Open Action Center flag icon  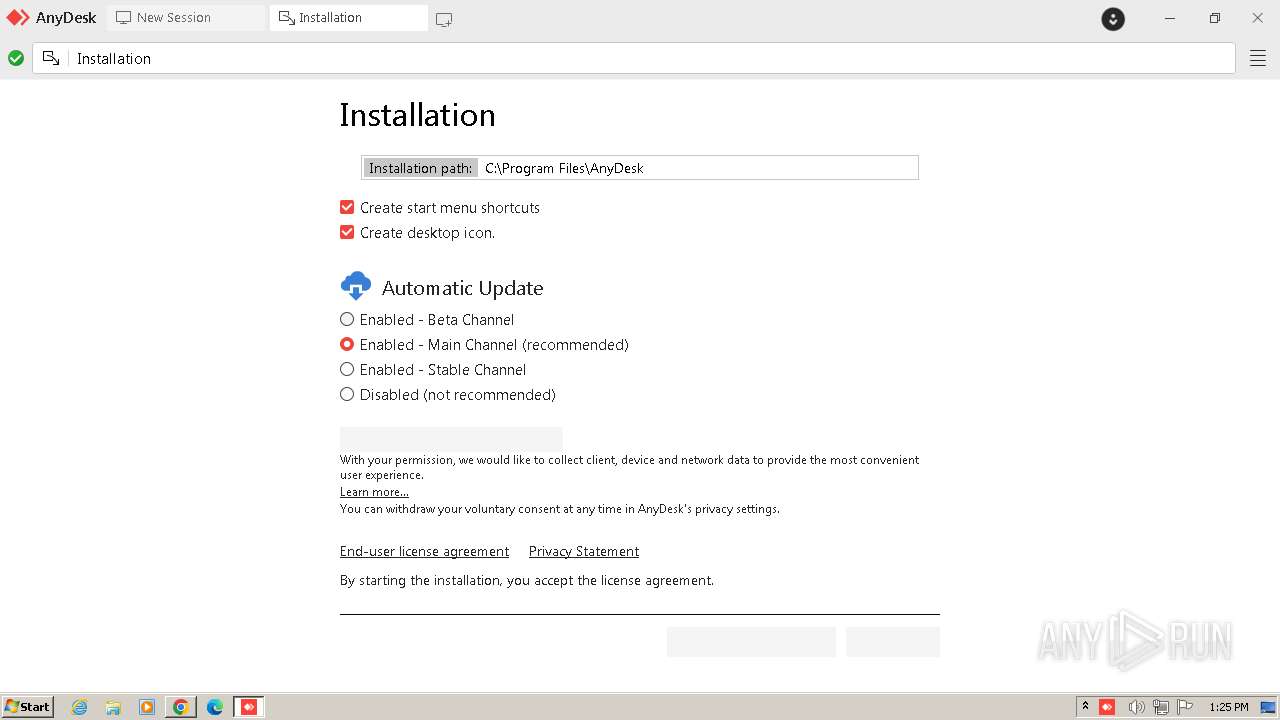[1185, 707]
